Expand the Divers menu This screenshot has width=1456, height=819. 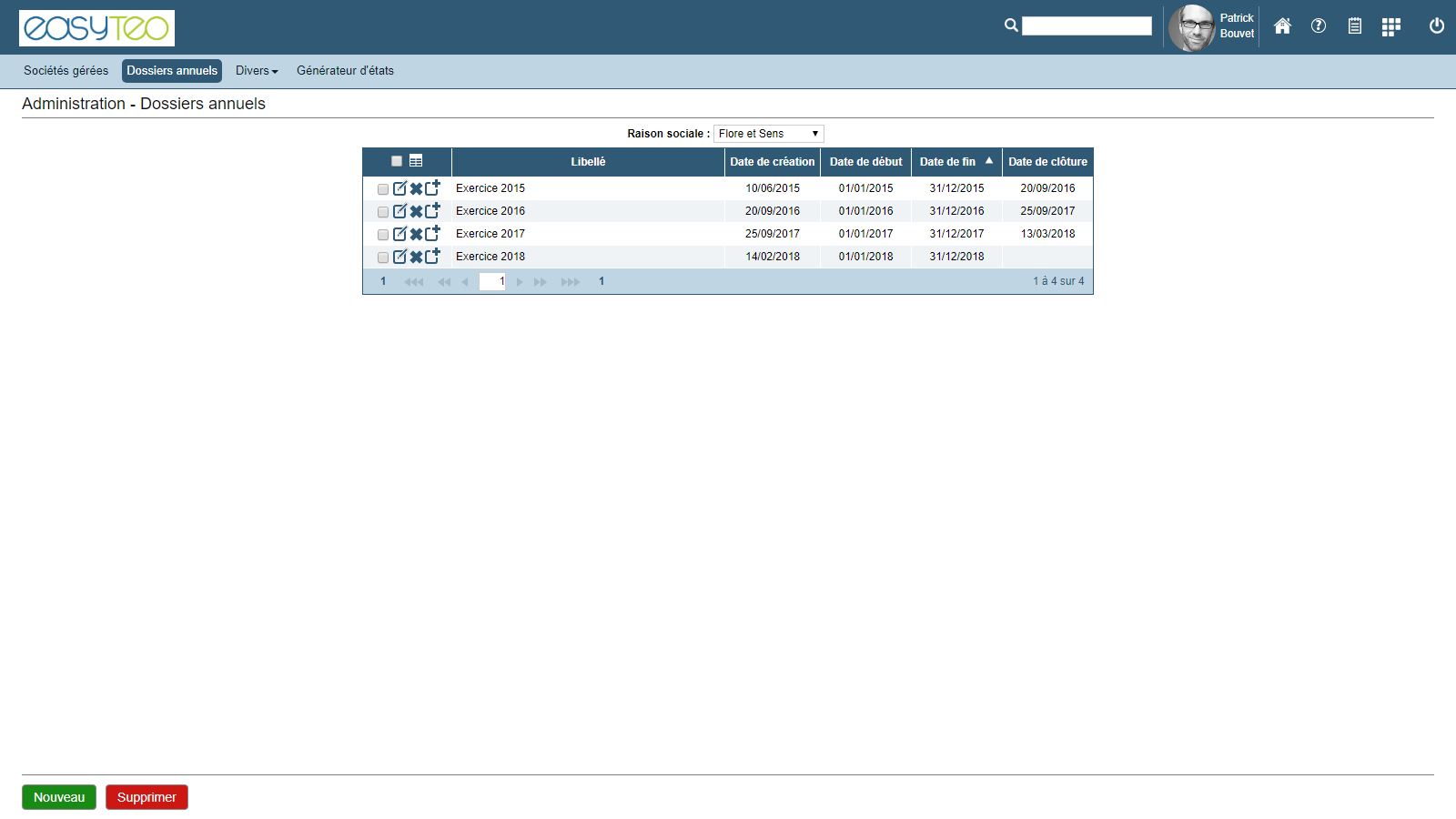(257, 71)
